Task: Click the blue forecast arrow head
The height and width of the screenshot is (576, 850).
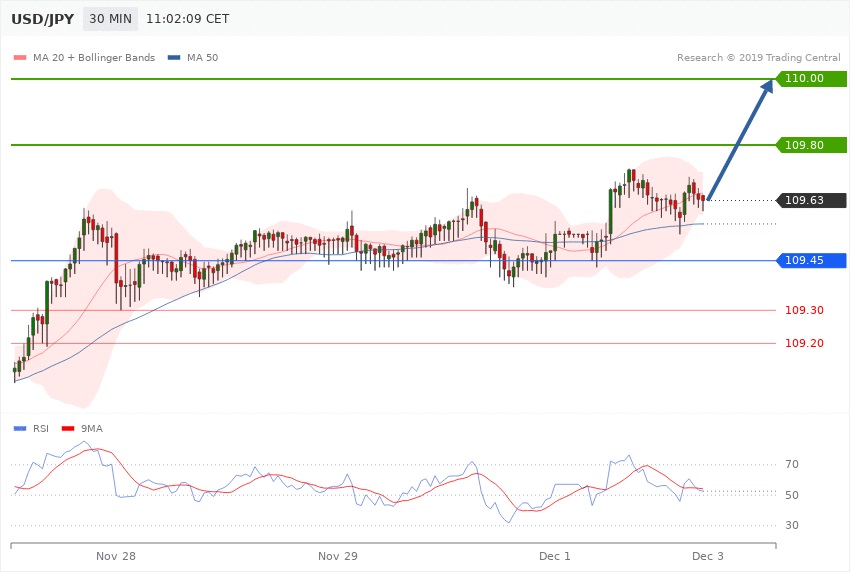Action: tap(768, 88)
